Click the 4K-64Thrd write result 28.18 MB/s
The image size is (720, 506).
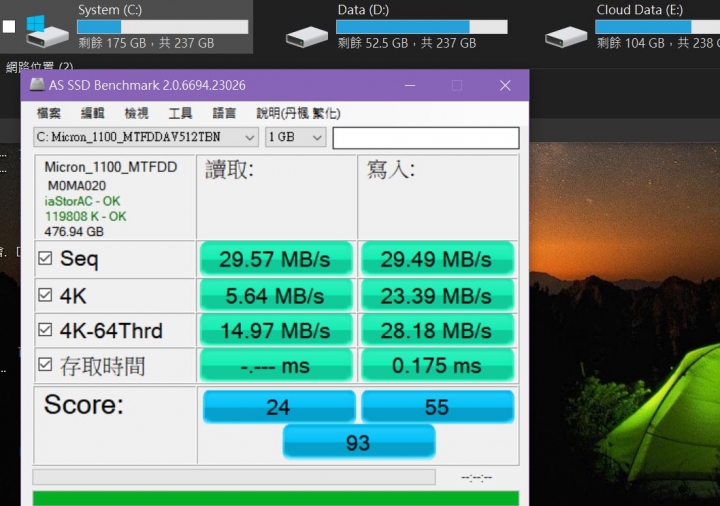point(437,331)
